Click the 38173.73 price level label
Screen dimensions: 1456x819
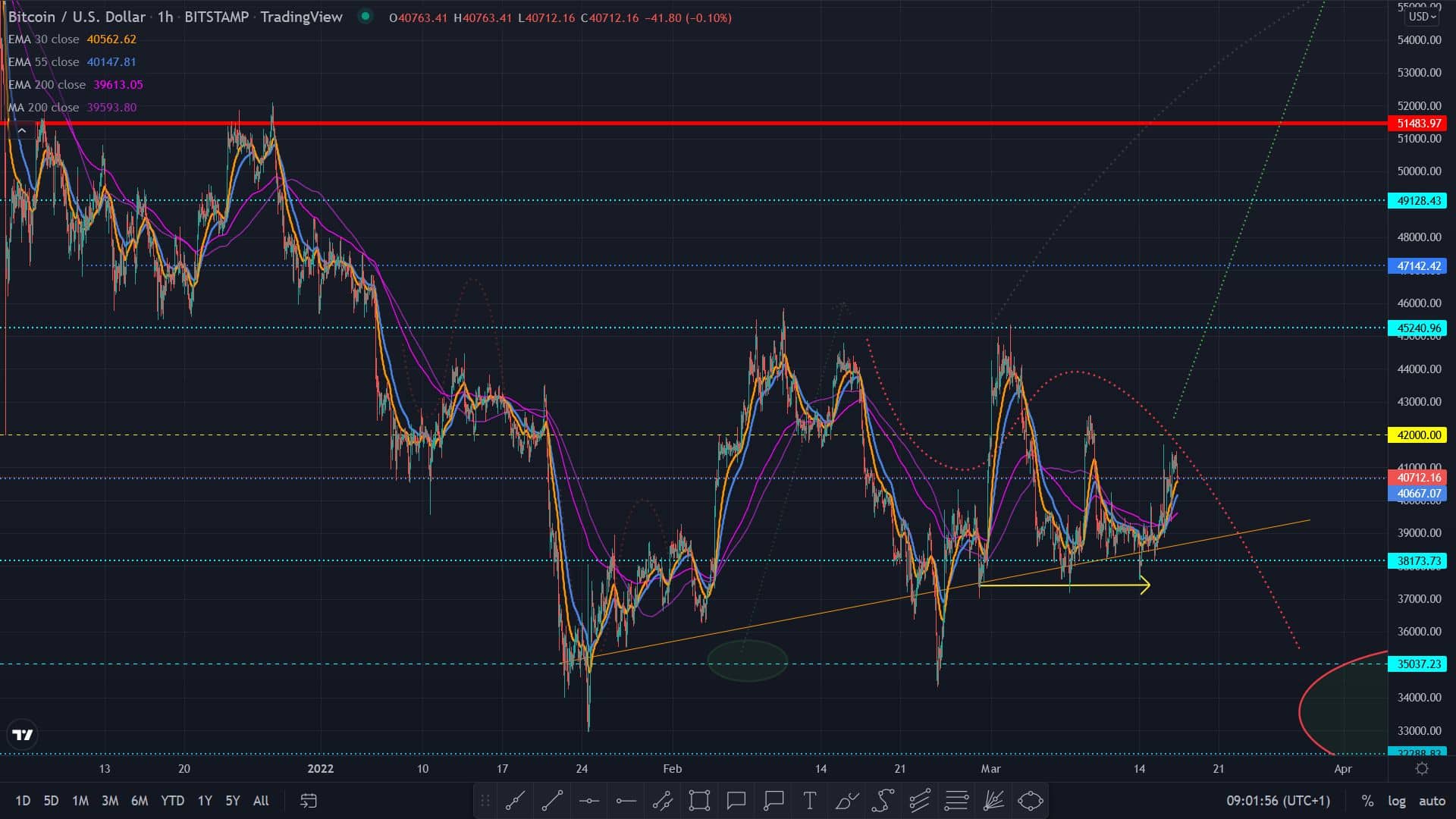click(x=1417, y=561)
